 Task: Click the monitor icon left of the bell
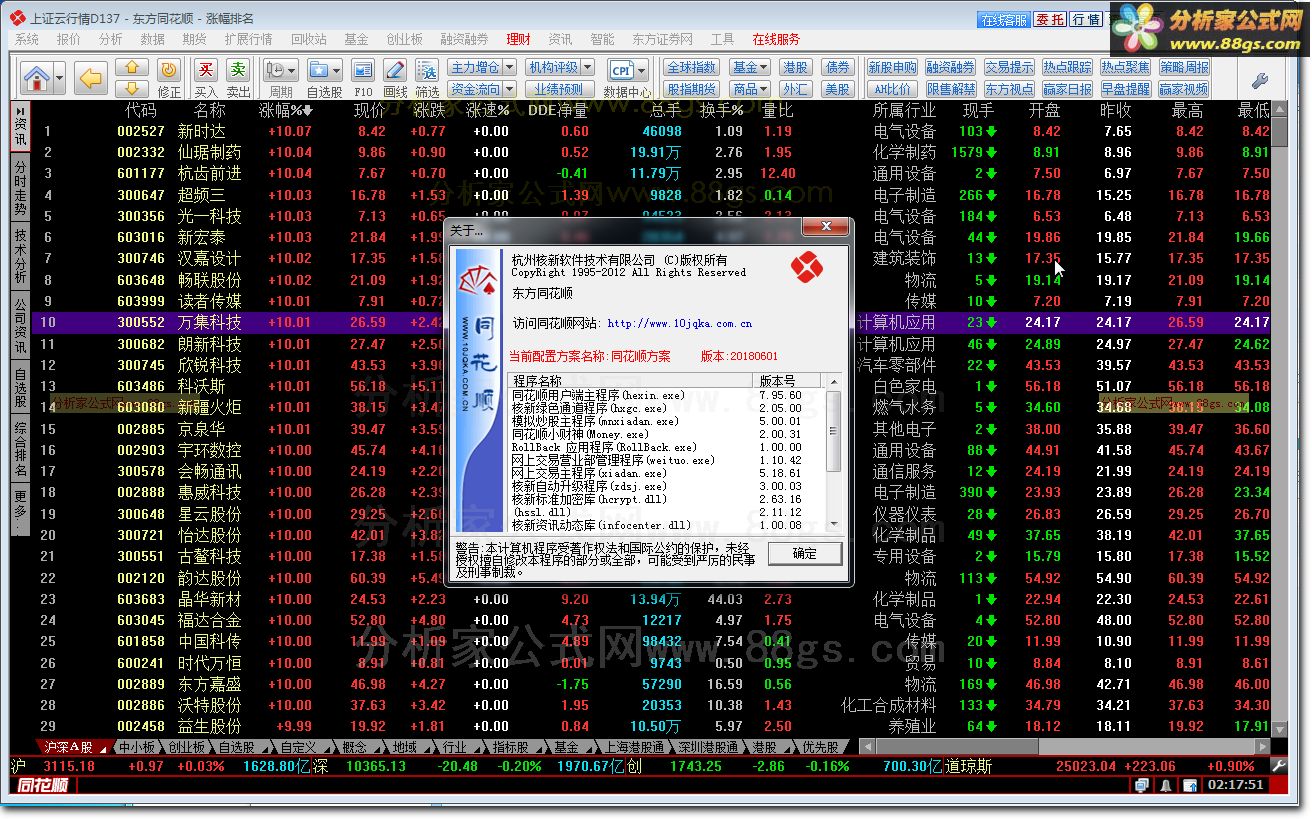[x=1143, y=785]
